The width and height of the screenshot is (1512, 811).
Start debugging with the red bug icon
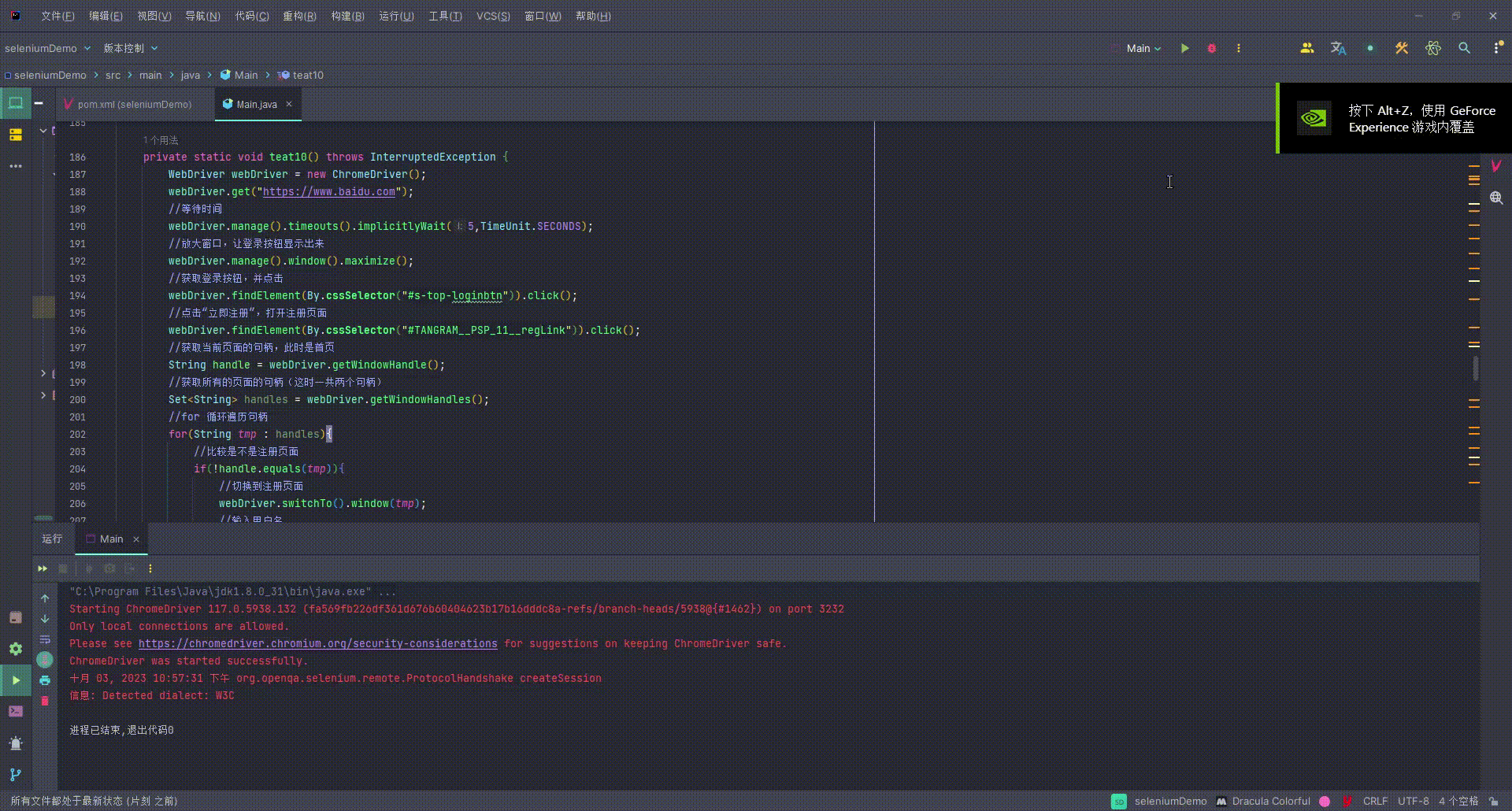pos(1211,48)
